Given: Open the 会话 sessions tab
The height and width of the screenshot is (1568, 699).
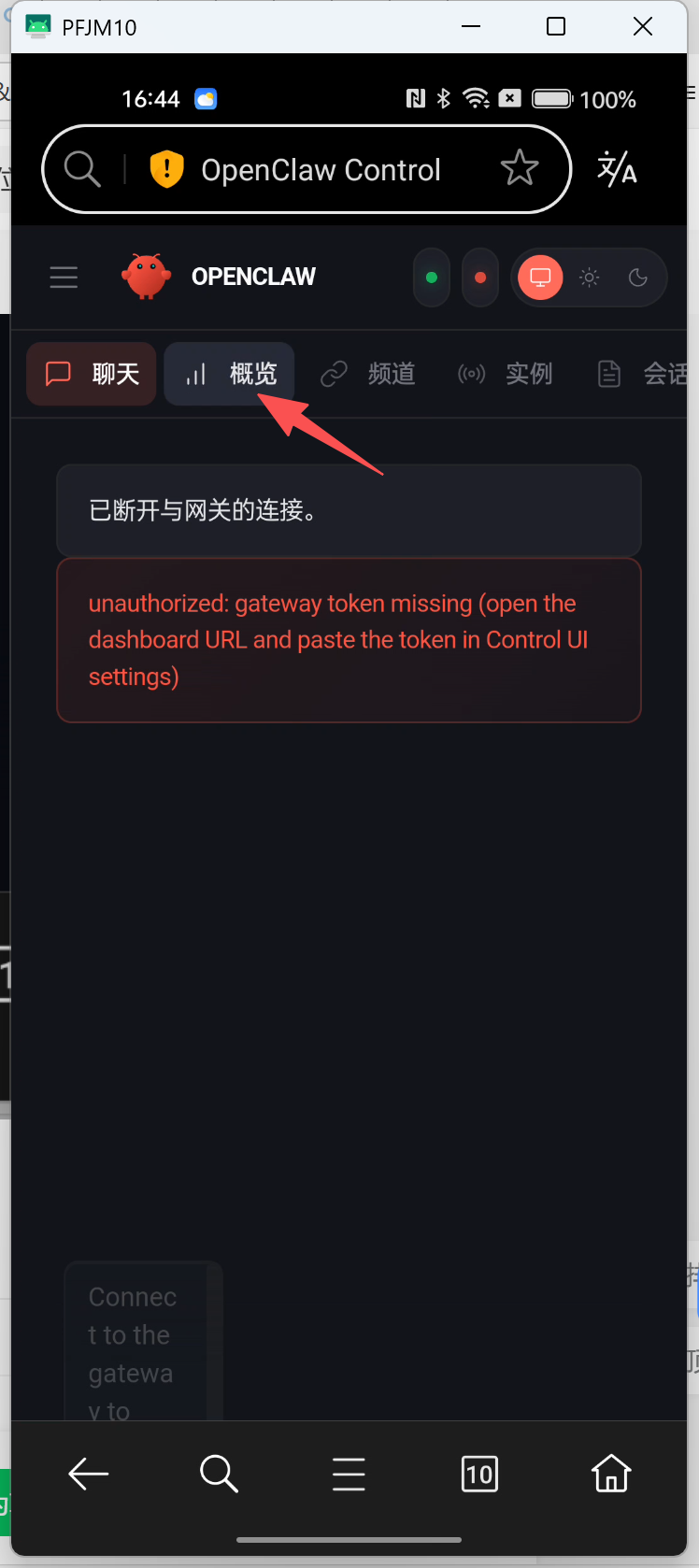Looking at the screenshot, I should coord(643,374).
